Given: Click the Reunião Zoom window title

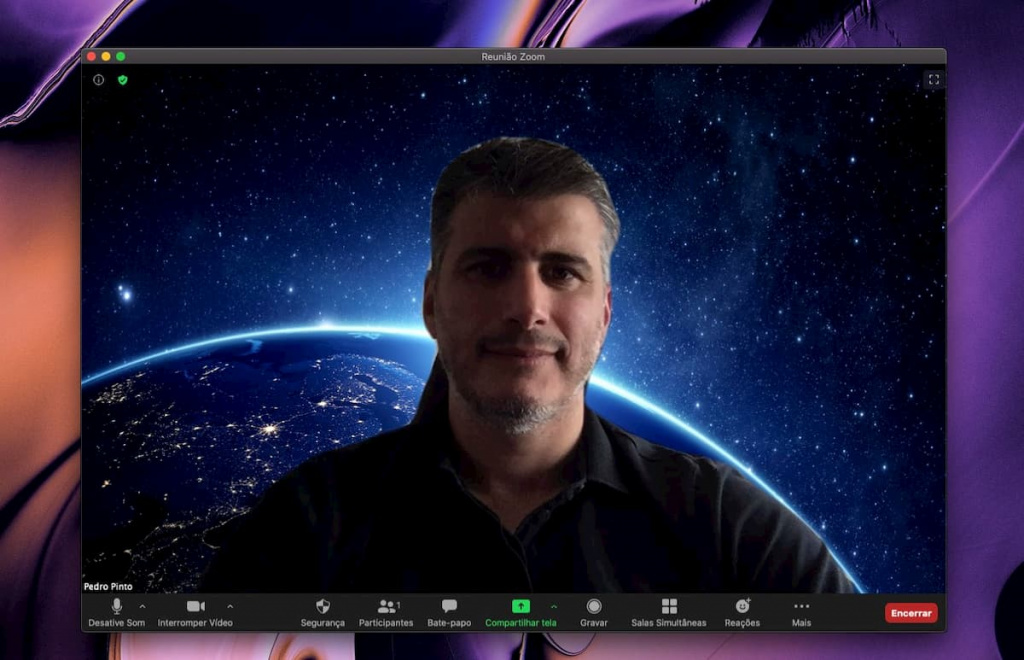Looking at the screenshot, I should tap(513, 57).
